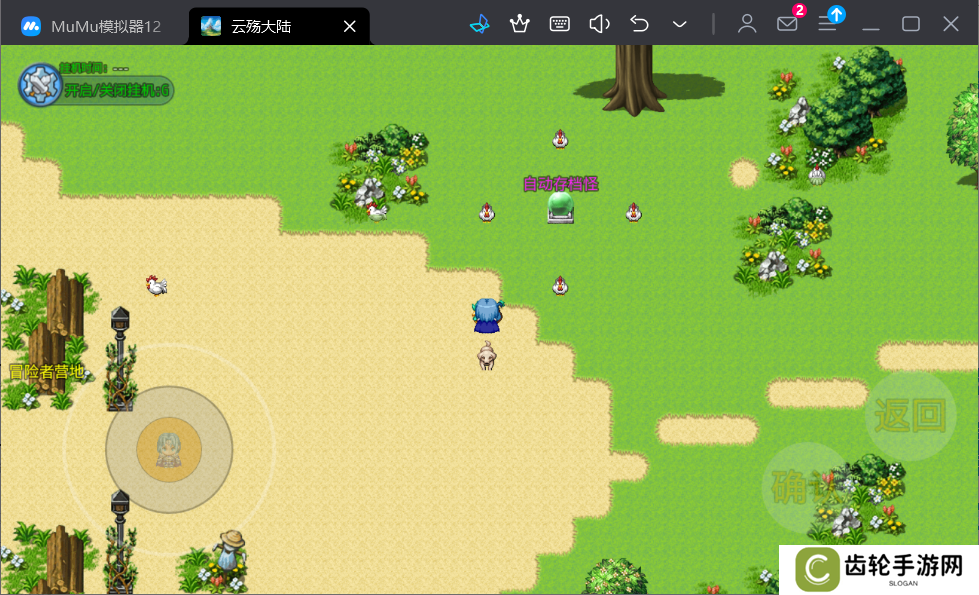Click the chicken above the save crystal
The image size is (979, 595).
pos(560,139)
